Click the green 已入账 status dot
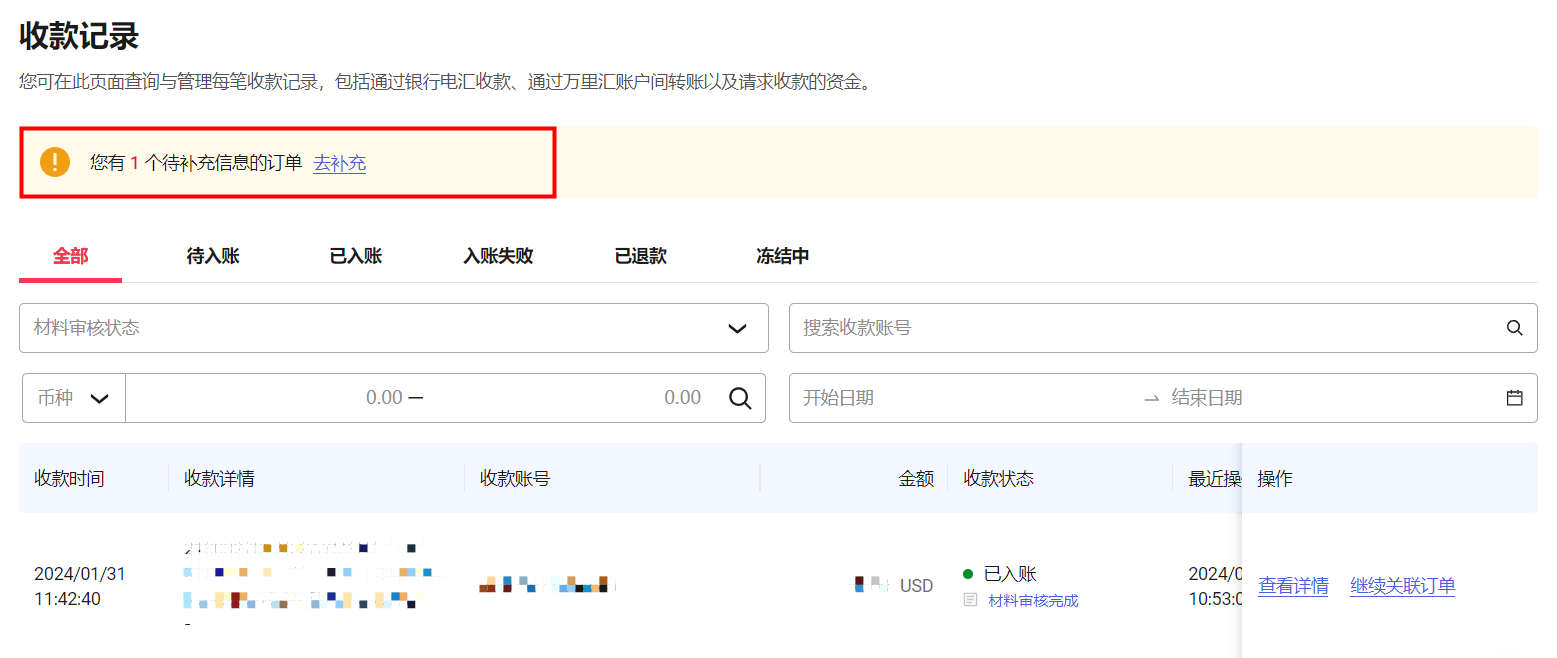The image size is (1557, 658). (x=968, y=574)
